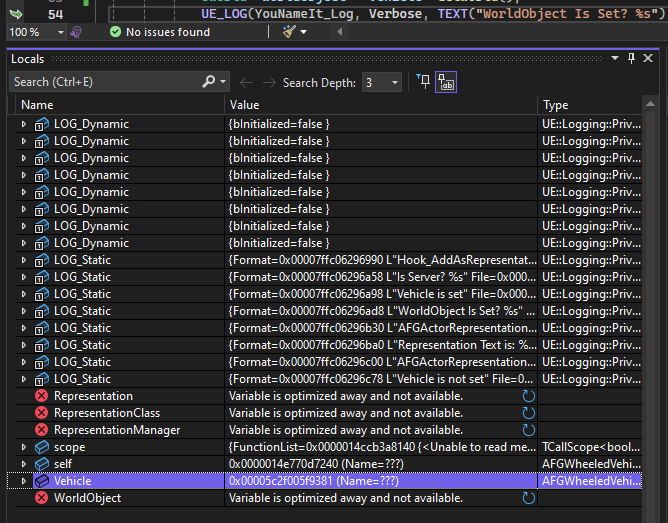Refresh the RepresentationManager variable value
The width and height of the screenshot is (668, 523).
coord(528,430)
